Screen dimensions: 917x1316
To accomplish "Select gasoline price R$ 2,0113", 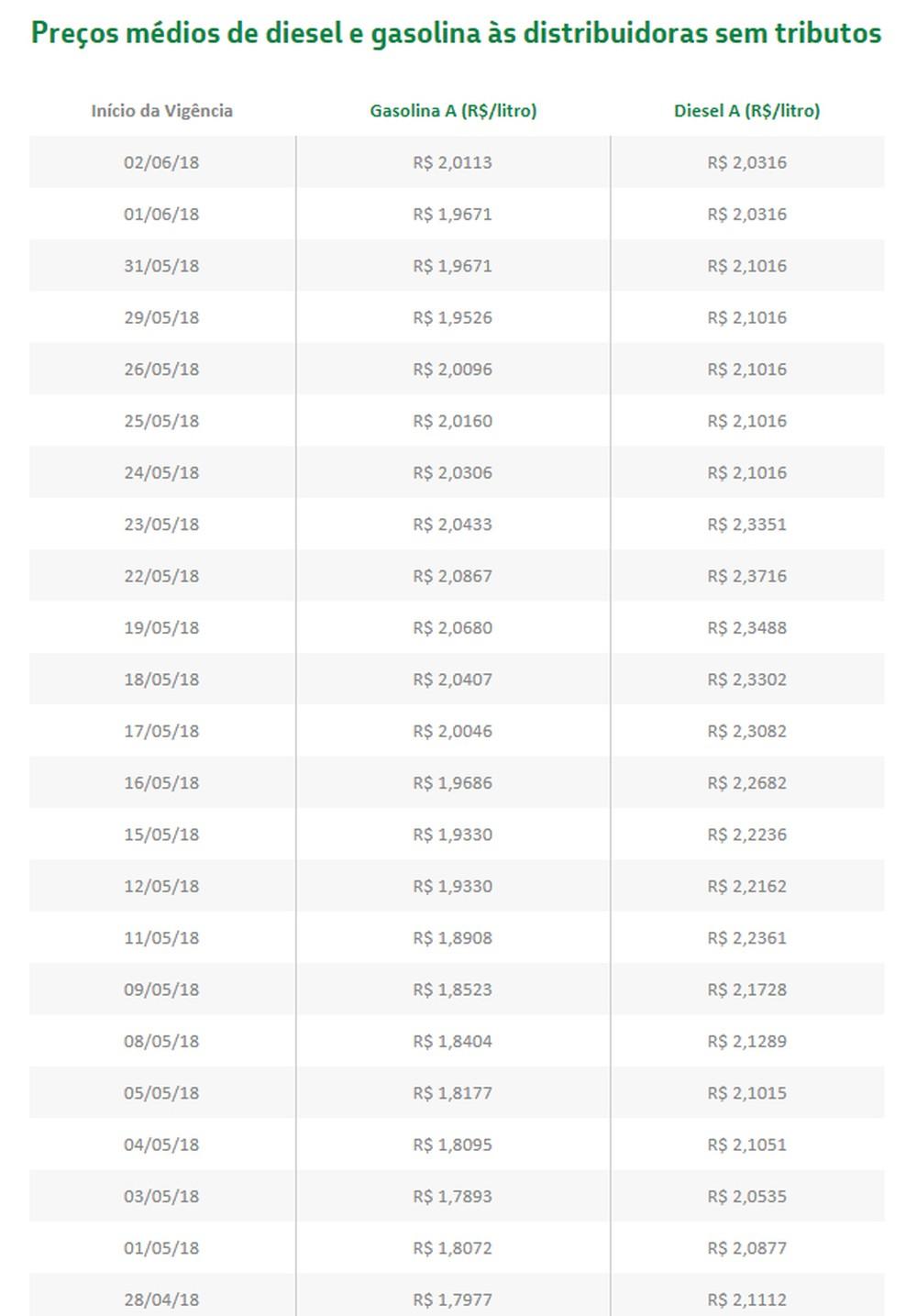I will 453,162.
